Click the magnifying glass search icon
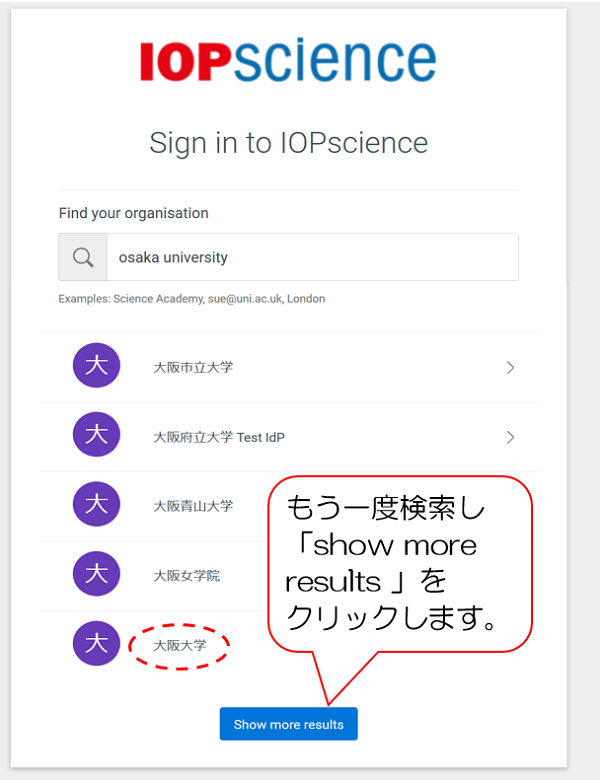The height and width of the screenshot is (780, 600). pyautogui.click(x=83, y=257)
